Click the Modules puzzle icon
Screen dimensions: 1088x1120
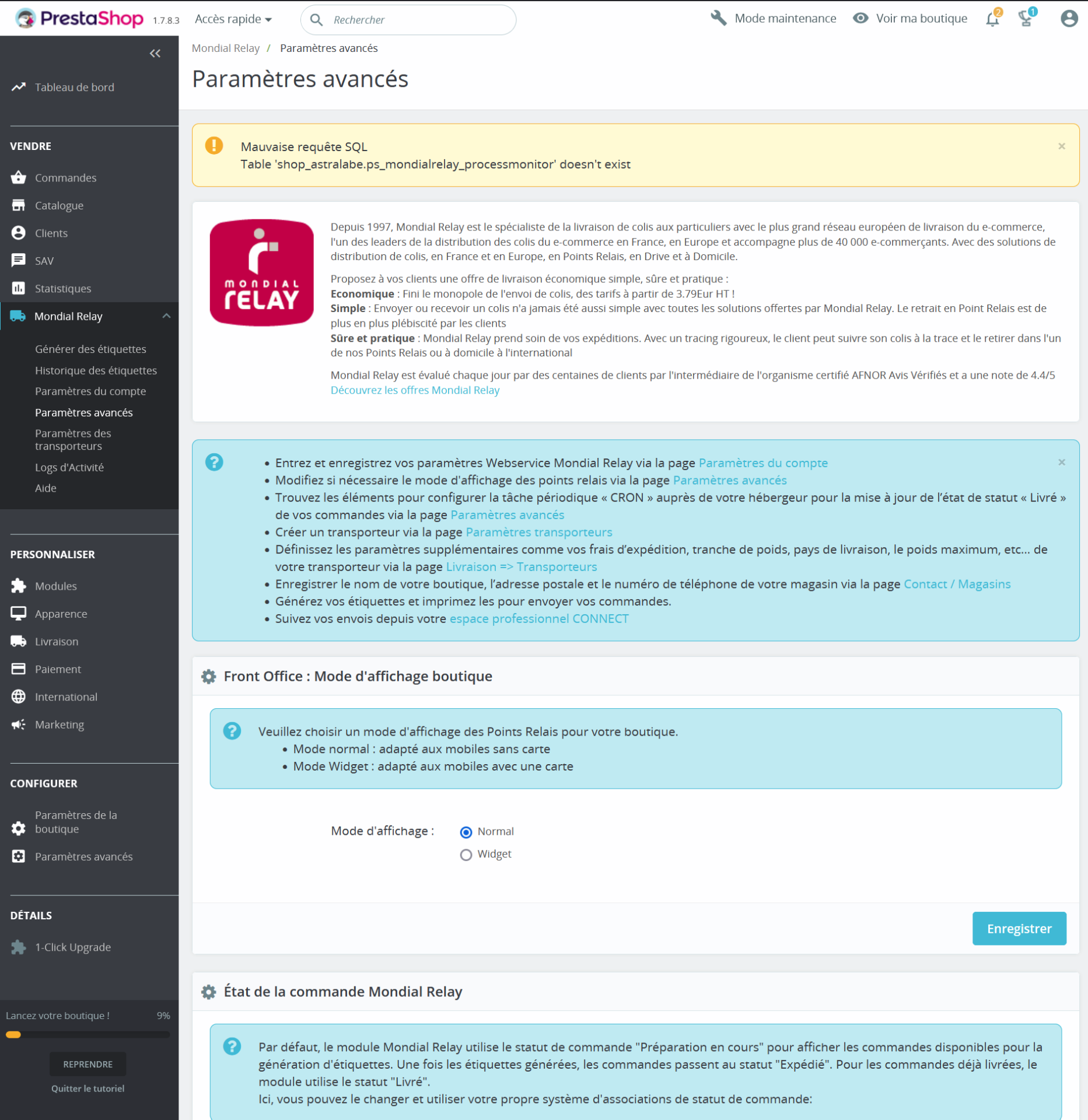coord(19,586)
